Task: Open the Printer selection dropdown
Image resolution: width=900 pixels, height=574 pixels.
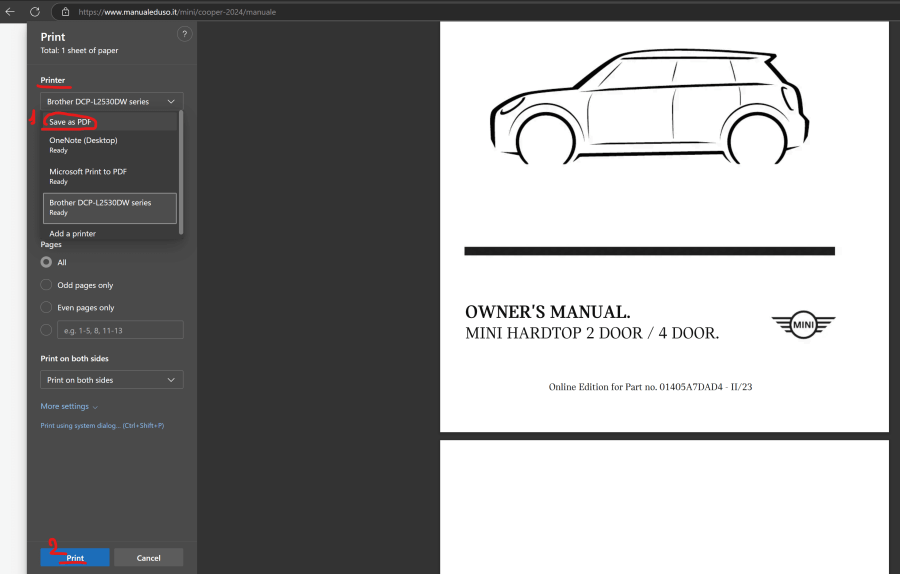Action: coord(111,101)
